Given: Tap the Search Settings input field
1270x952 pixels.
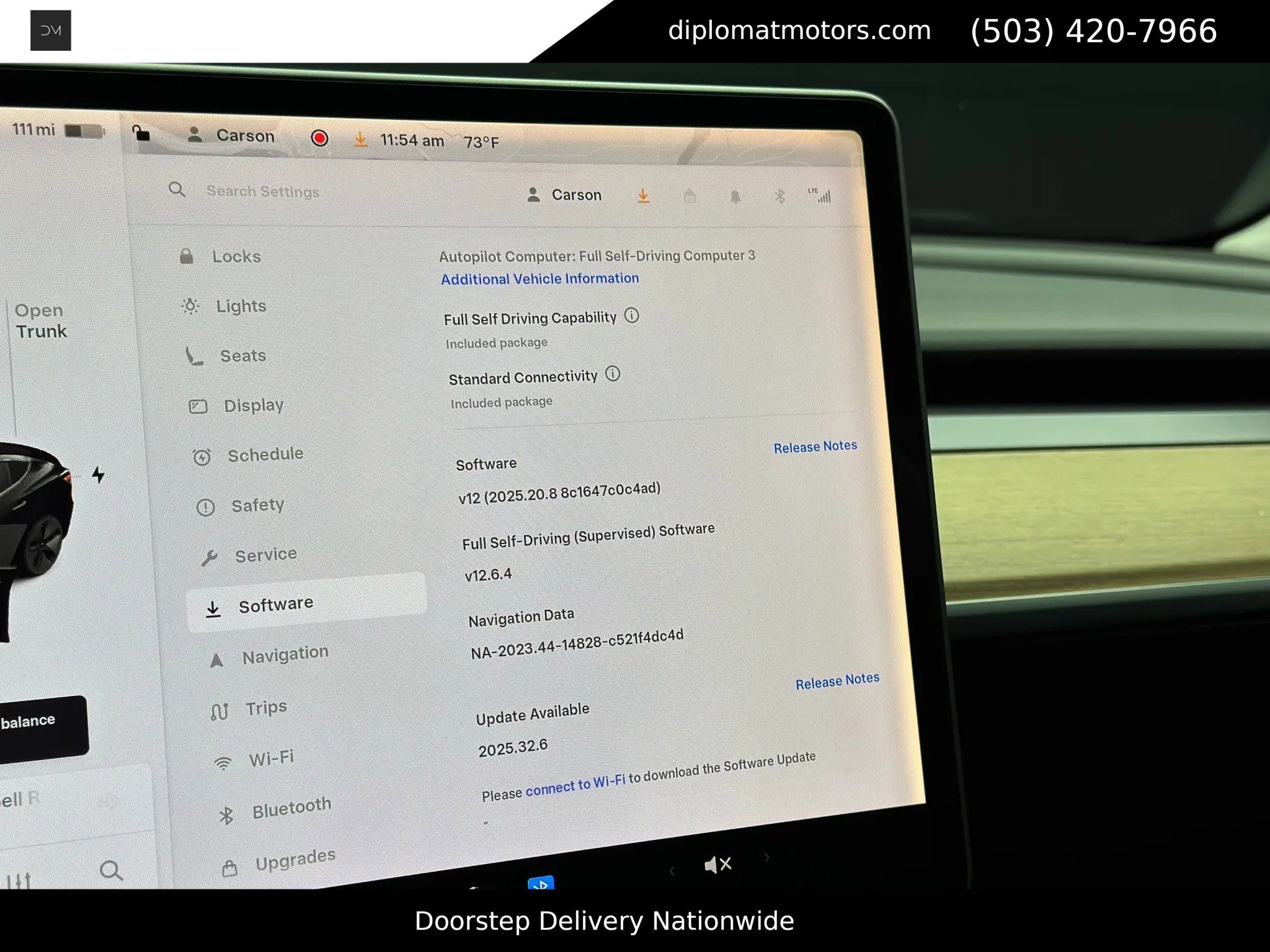Looking at the screenshot, I should [x=262, y=192].
